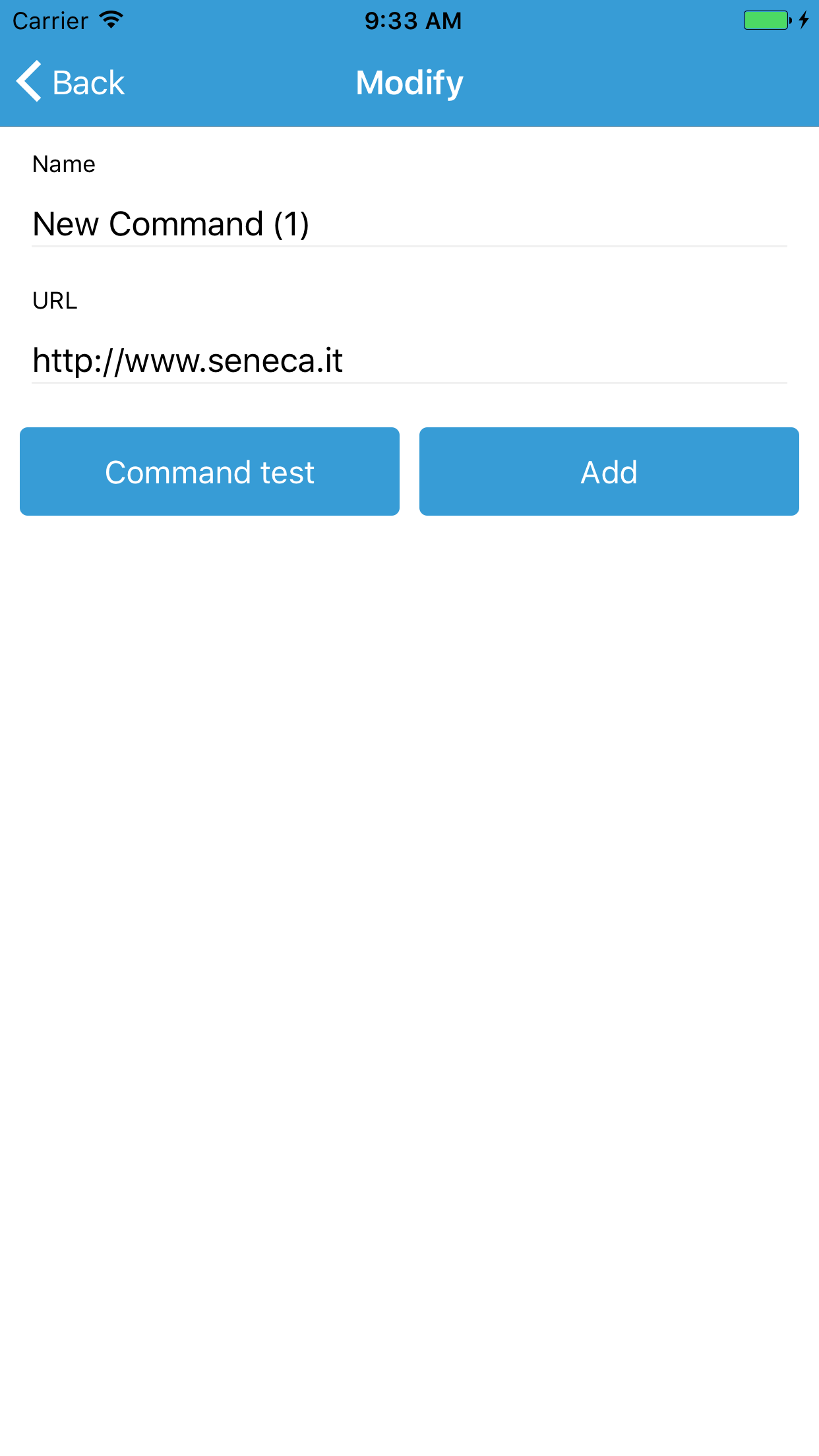Click into the Name text field

(409, 224)
